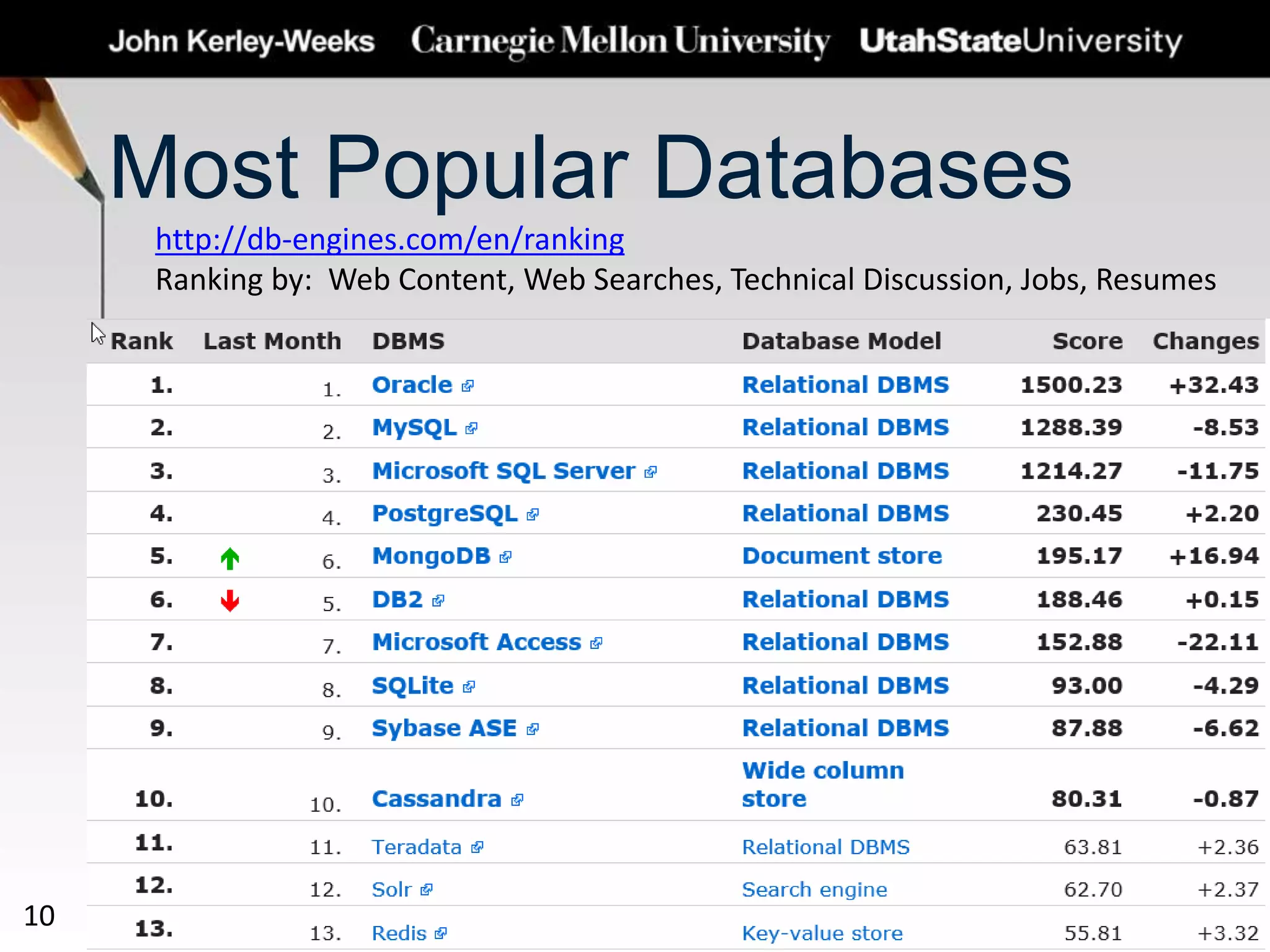Click the external link icon beside Cassandra
Viewport: 1270px width, 952px height.
click(517, 800)
